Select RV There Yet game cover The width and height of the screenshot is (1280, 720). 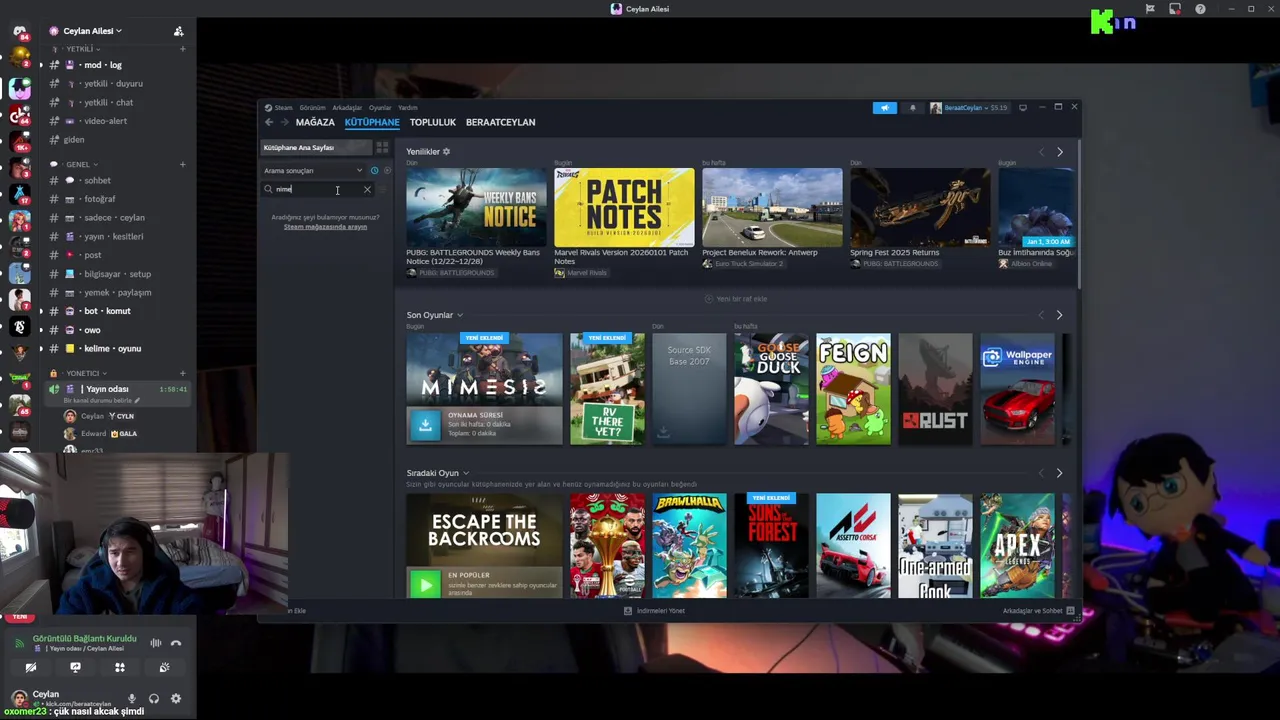(x=607, y=389)
